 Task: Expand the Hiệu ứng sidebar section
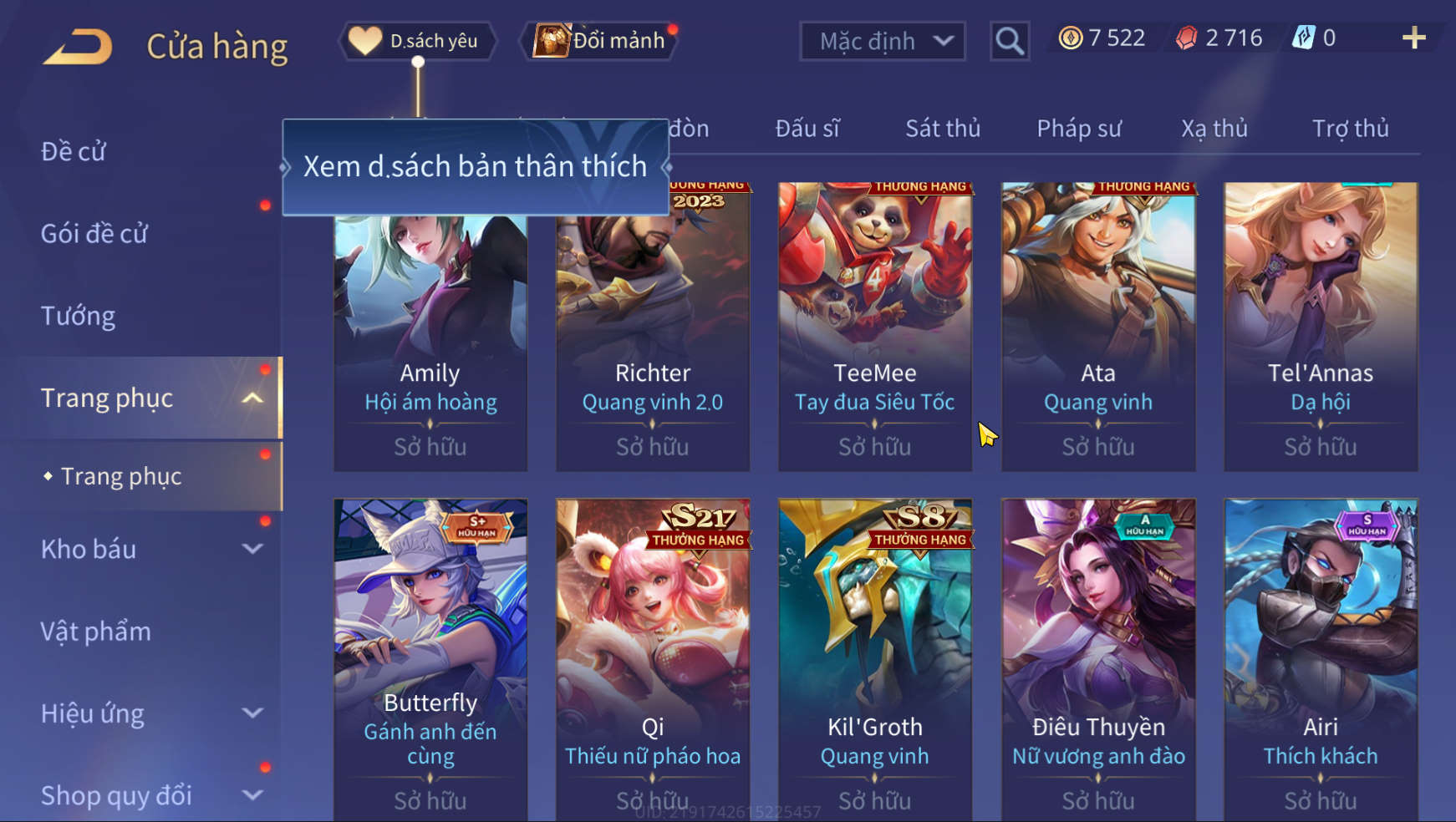(252, 713)
